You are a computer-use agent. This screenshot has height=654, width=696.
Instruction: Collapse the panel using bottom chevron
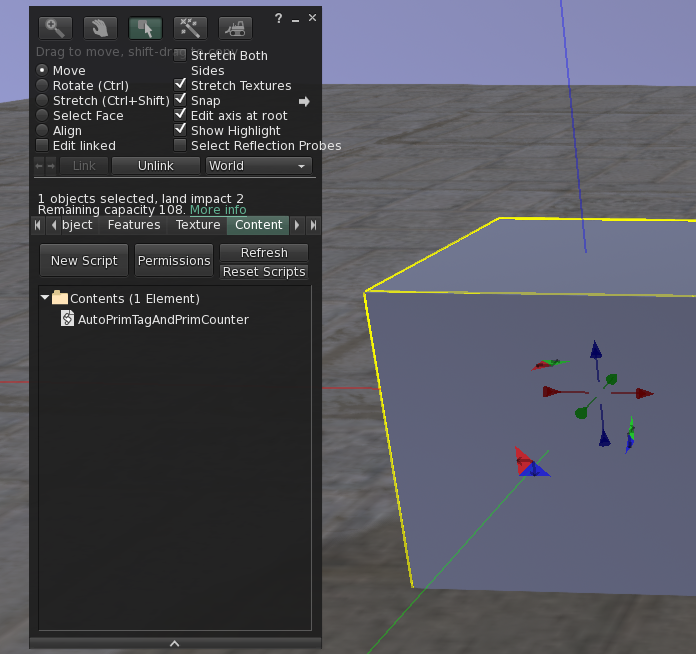[175, 643]
